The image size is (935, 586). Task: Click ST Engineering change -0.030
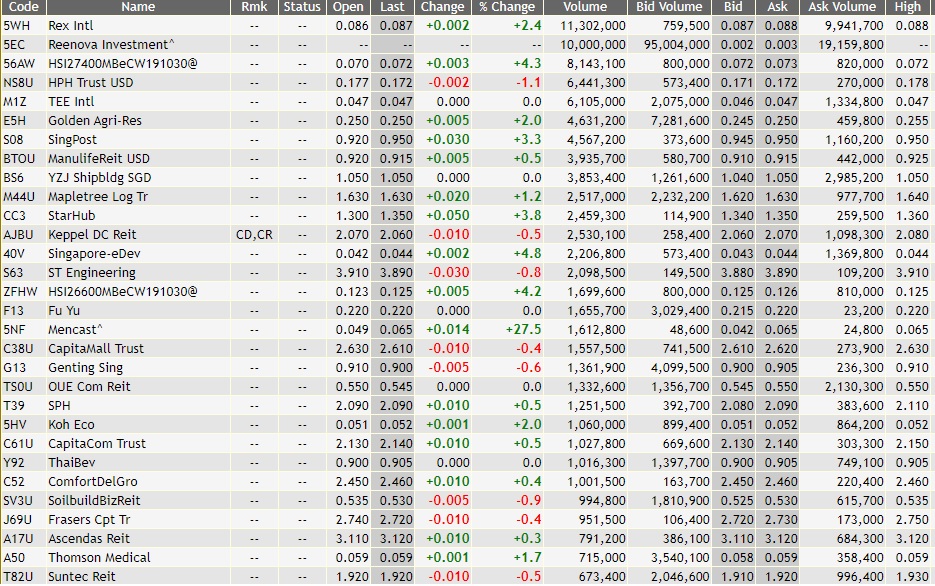tap(449, 273)
